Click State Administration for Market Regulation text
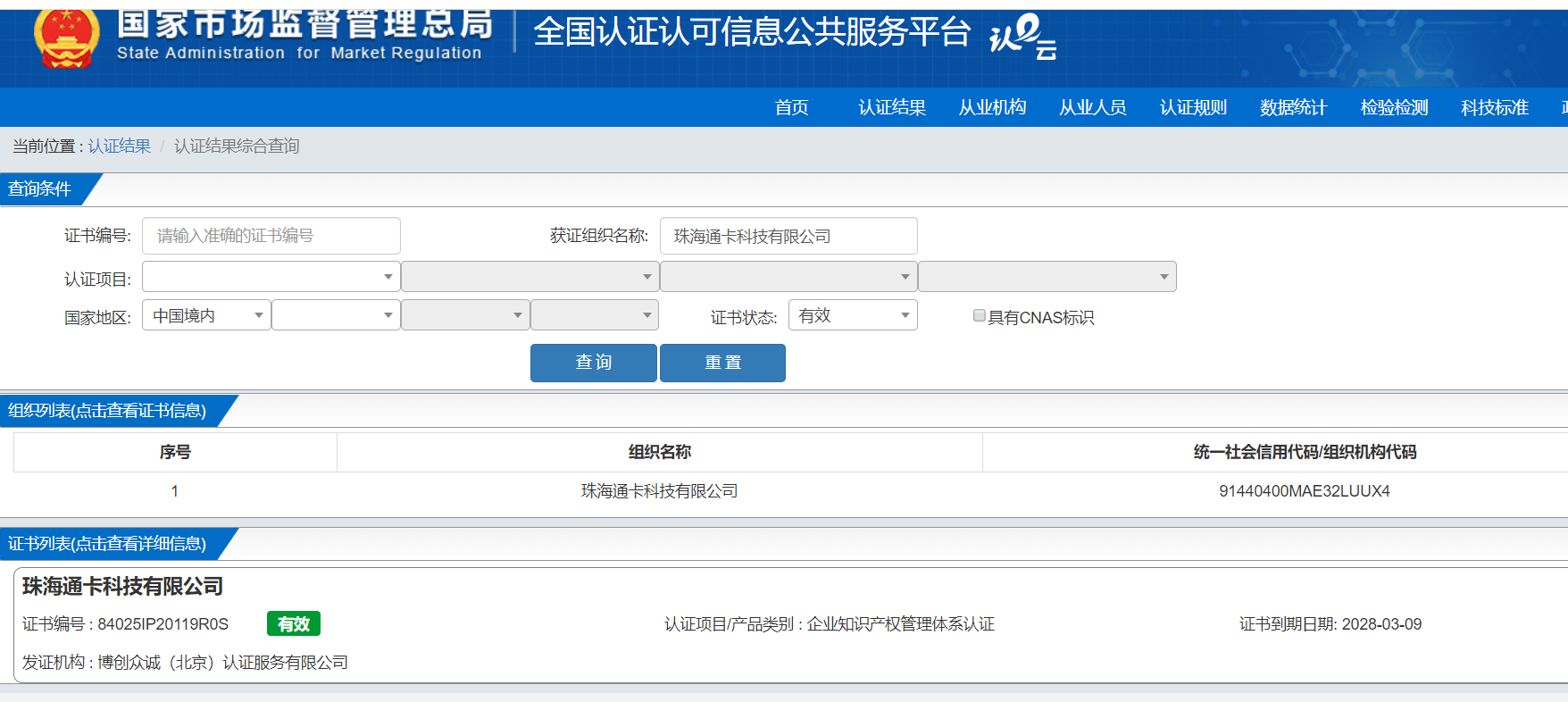This screenshot has width=1568, height=702. tap(299, 53)
